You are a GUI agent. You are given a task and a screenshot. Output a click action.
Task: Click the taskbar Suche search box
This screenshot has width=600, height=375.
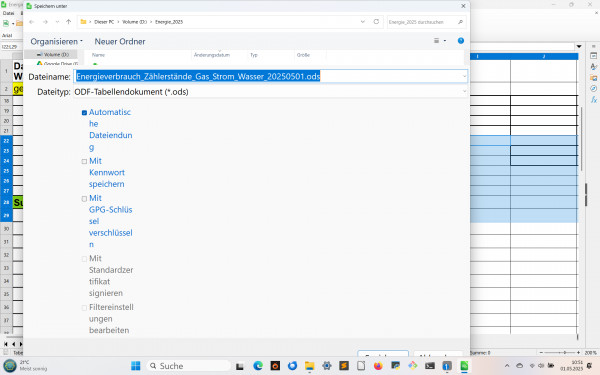pos(188,366)
